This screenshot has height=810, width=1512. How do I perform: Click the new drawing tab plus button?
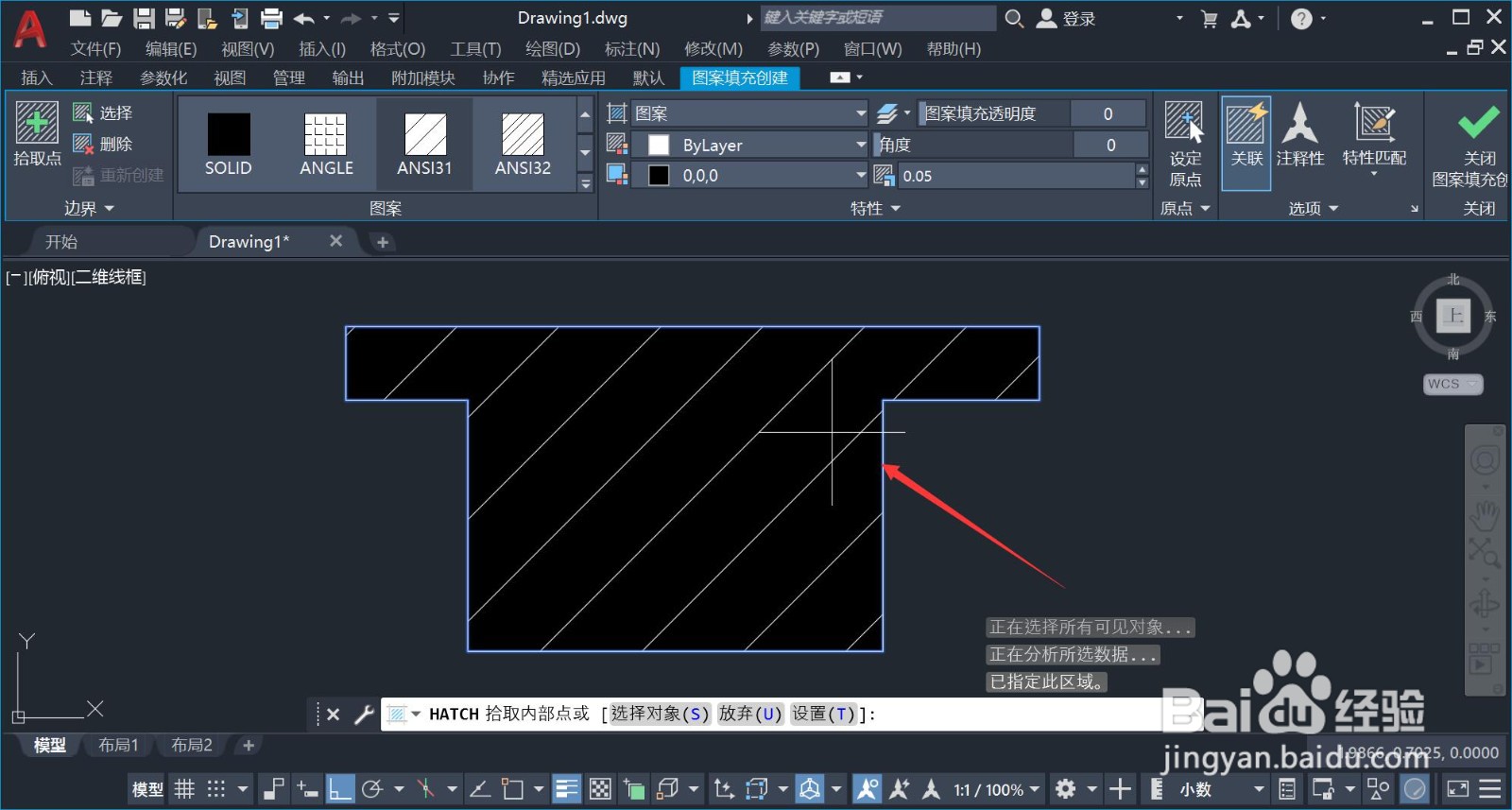click(x=382, y=243)
